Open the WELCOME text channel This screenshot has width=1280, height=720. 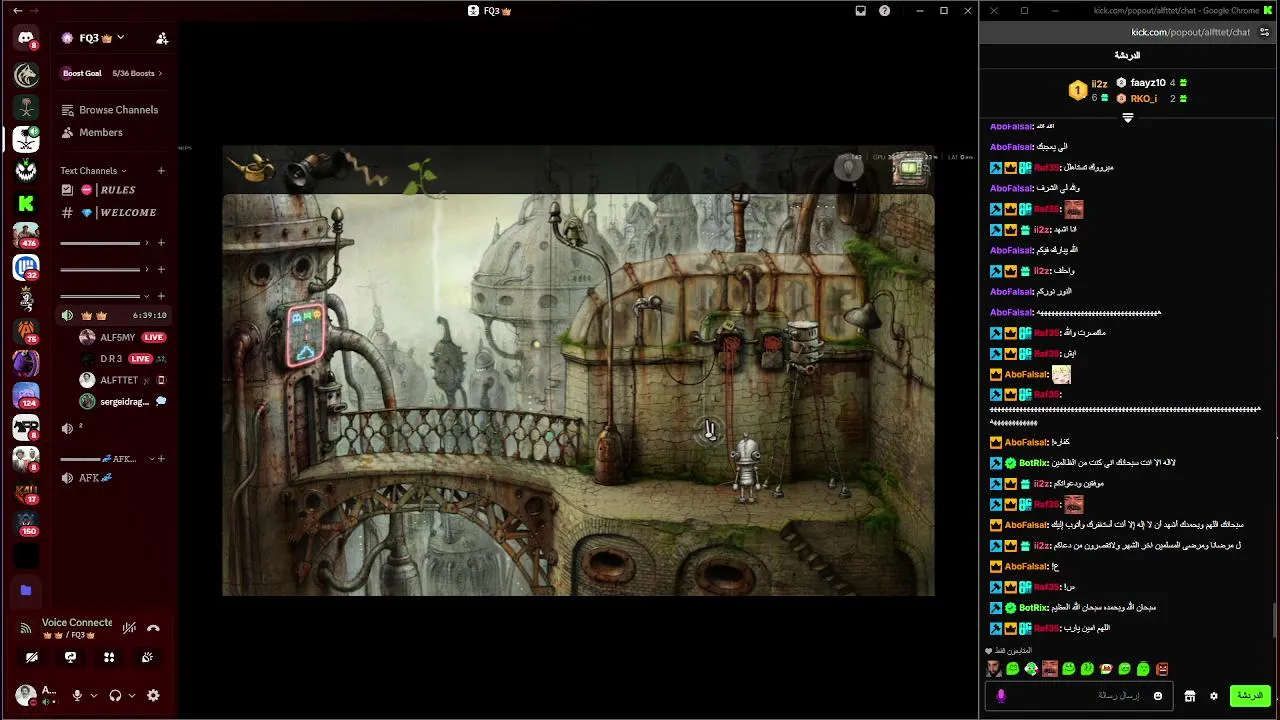click(x=112, y=212)
